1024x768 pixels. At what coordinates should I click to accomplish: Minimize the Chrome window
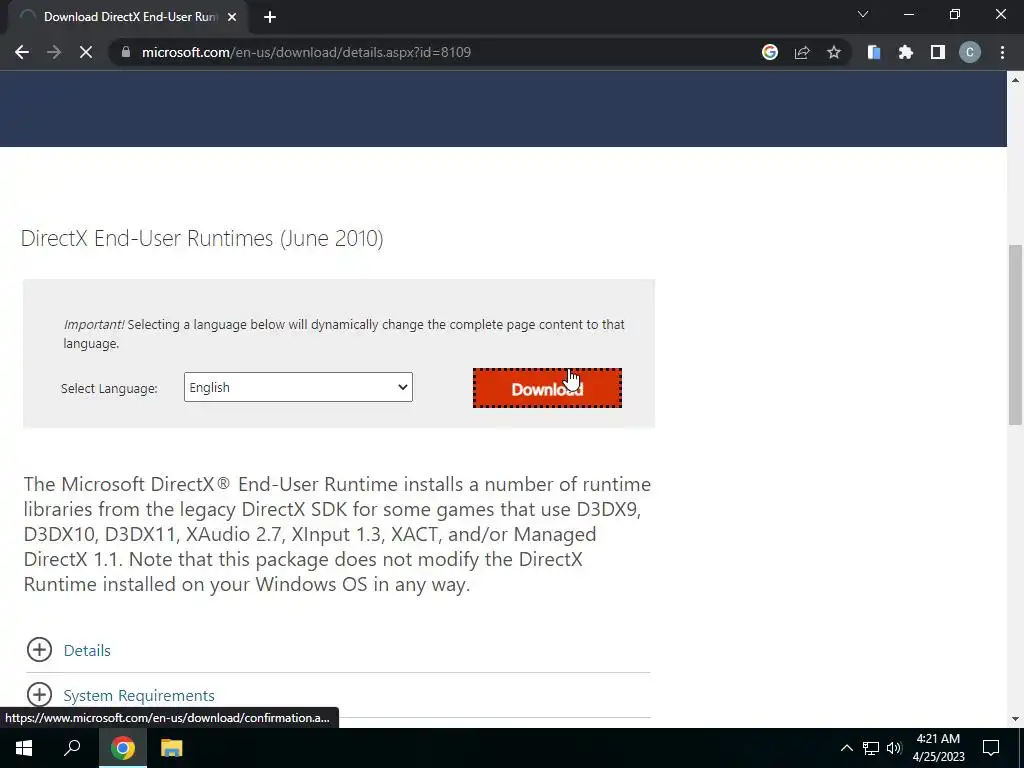coord(908,14)
